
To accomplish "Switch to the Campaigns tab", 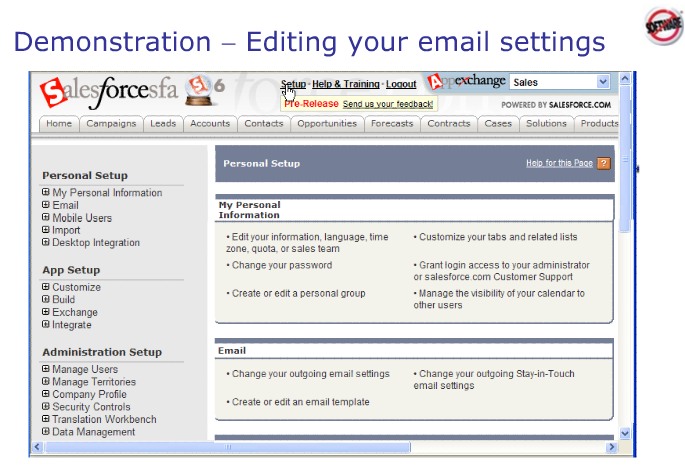I will (x=111, y=124).
